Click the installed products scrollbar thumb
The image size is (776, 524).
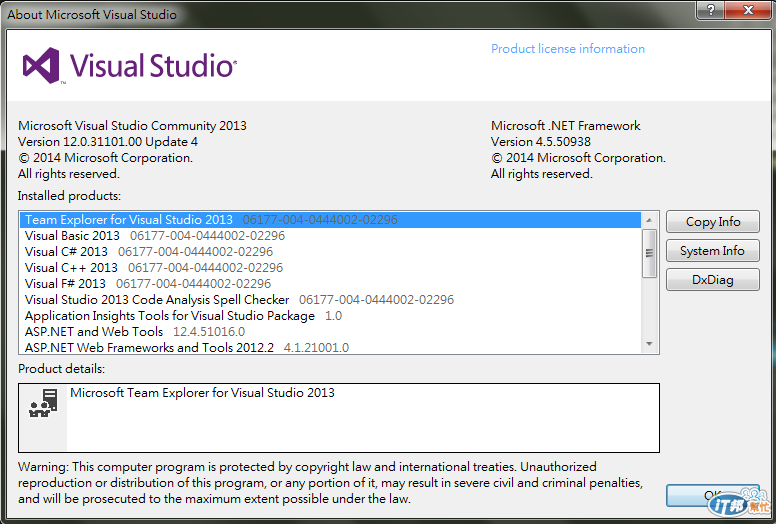click(x=649, y=253)
